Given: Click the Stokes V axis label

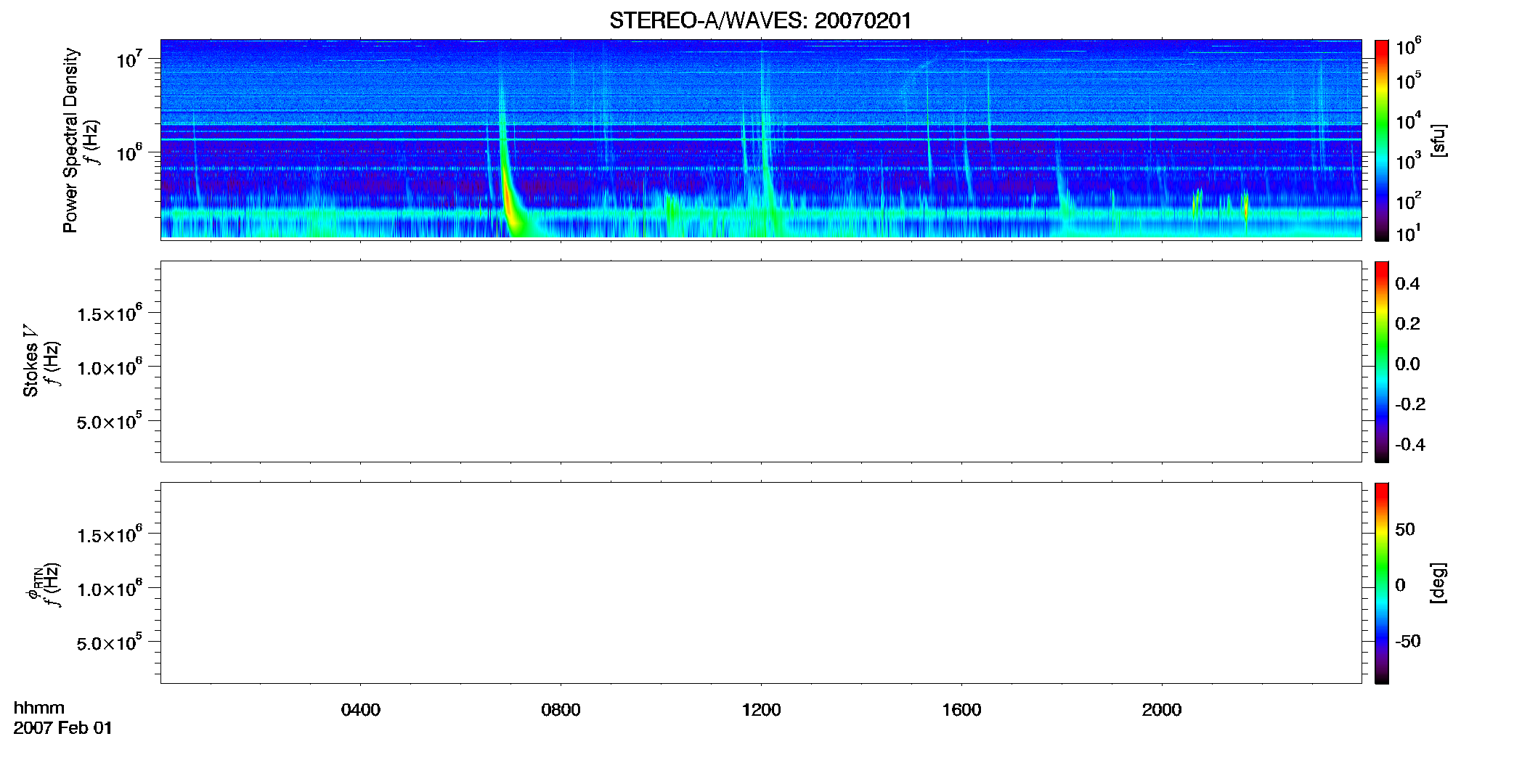Looking at the screenshot, I should pos(31,360).
